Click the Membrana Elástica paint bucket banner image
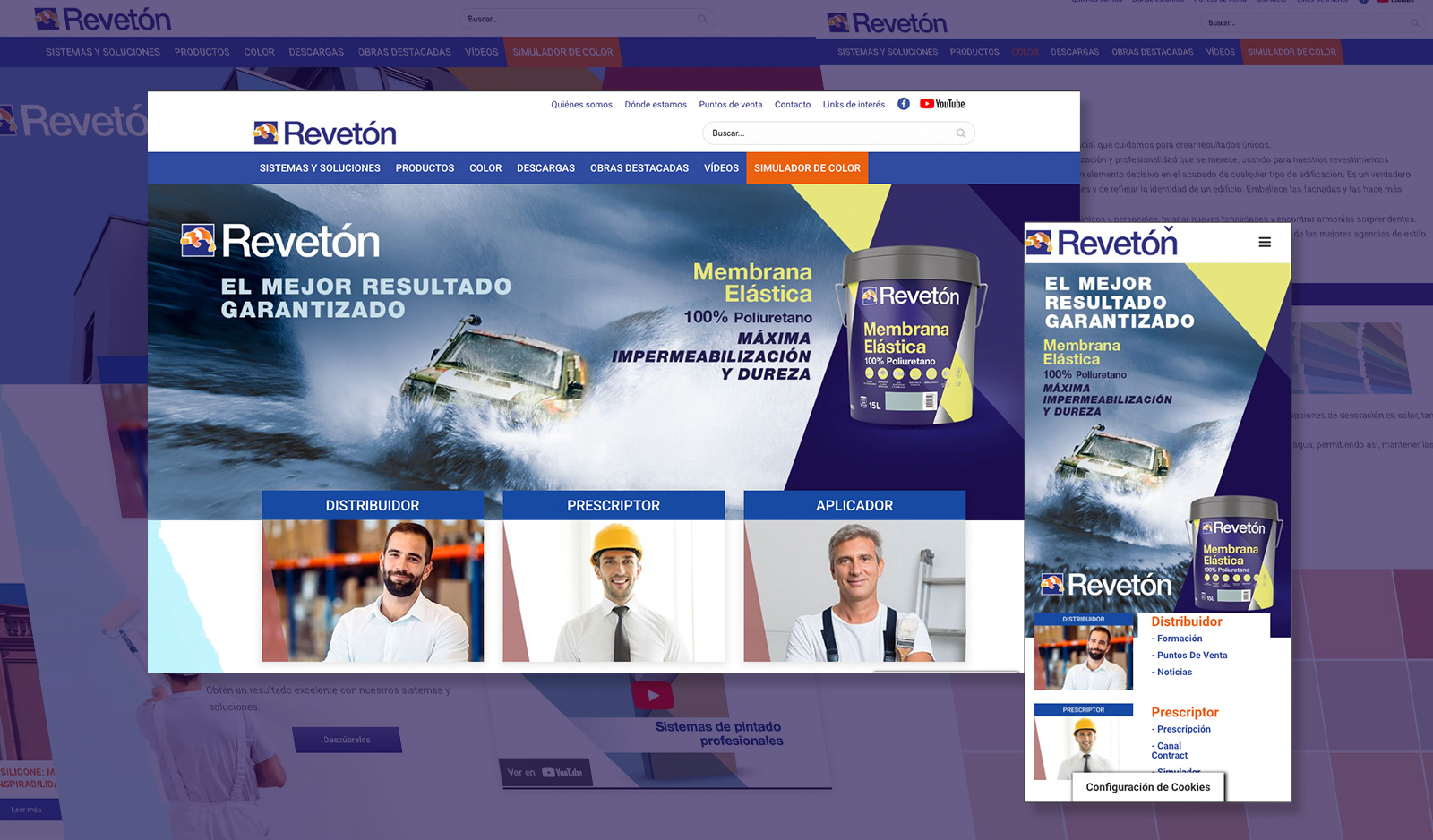1433x840 pixels. 911,336
